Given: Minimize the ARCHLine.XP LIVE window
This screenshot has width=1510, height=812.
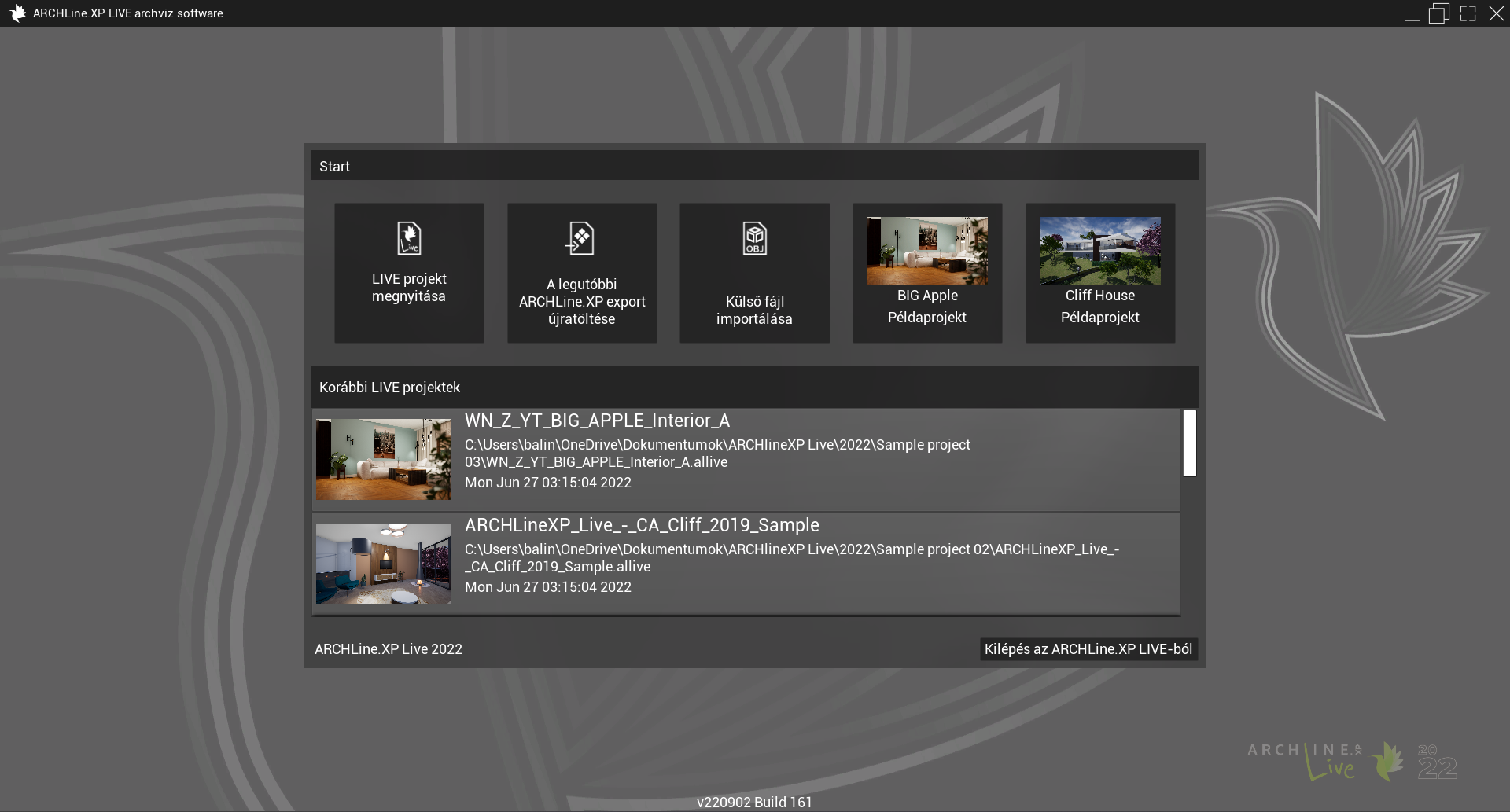Looking at the screenshot, I should pyautogui.click(x=1412, y=17).
